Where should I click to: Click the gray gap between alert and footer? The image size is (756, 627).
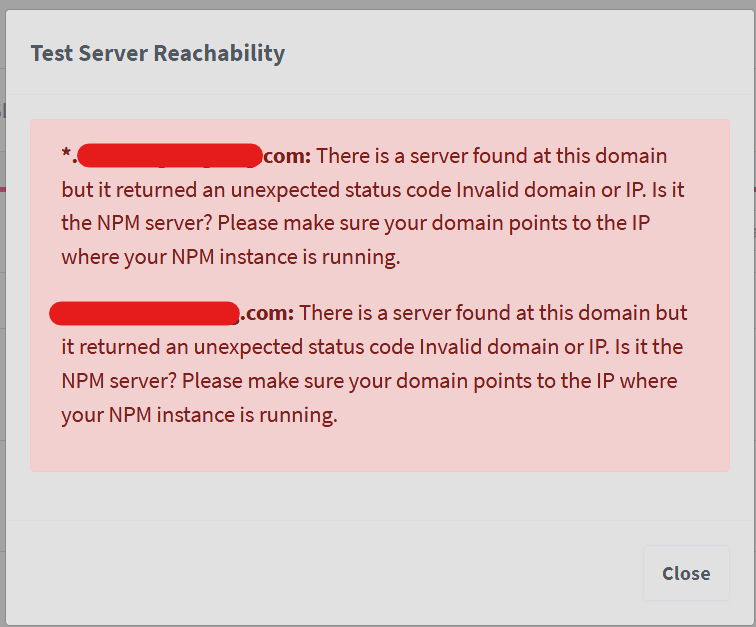coord(379,496)
